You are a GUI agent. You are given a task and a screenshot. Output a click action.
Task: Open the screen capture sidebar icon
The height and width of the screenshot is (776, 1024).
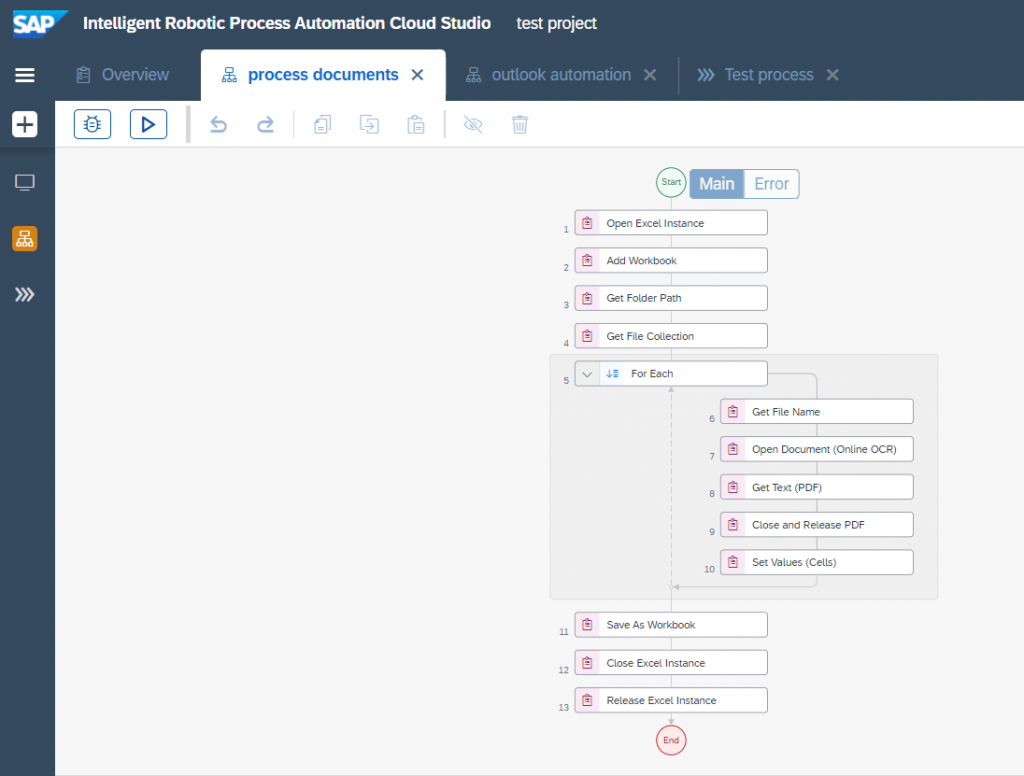tap(25, 182)
